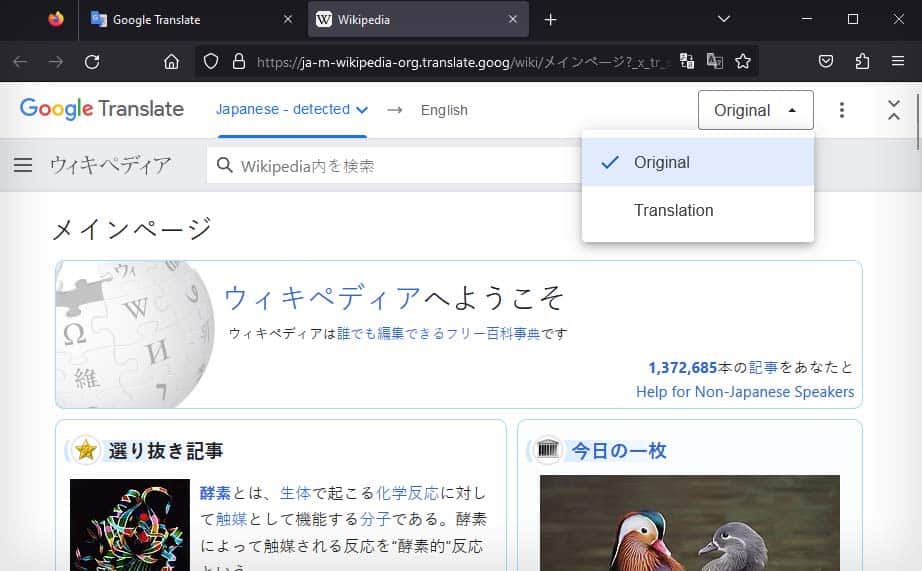Open the enzyme protein thumbnail image
This screenshot has height=571, width=922.
[130, 525]
